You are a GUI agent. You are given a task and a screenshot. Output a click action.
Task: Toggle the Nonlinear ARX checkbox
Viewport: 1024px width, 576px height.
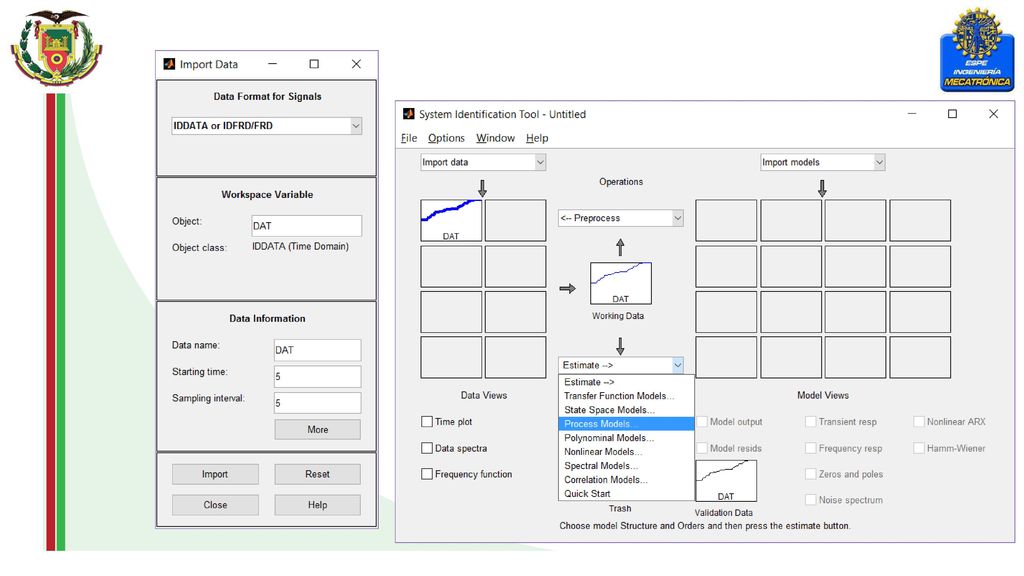click(x=919, y=422)
